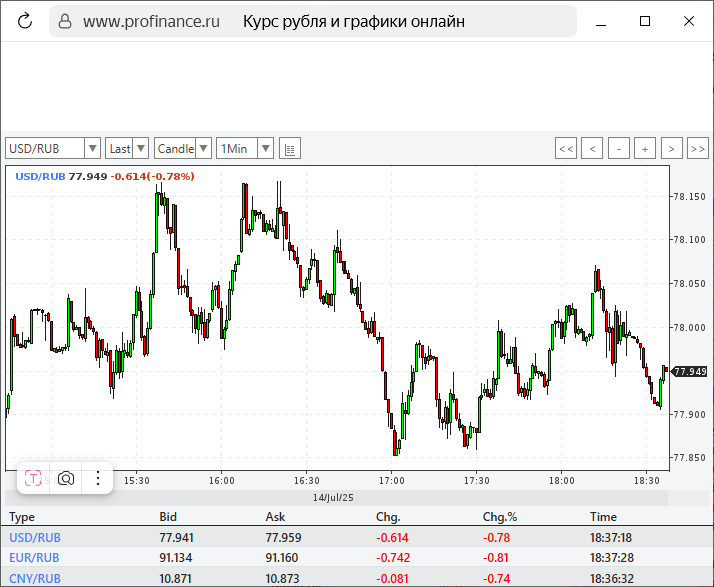
Task: Open the USD/RUB instrument dropdown
Action: (53, 148)
